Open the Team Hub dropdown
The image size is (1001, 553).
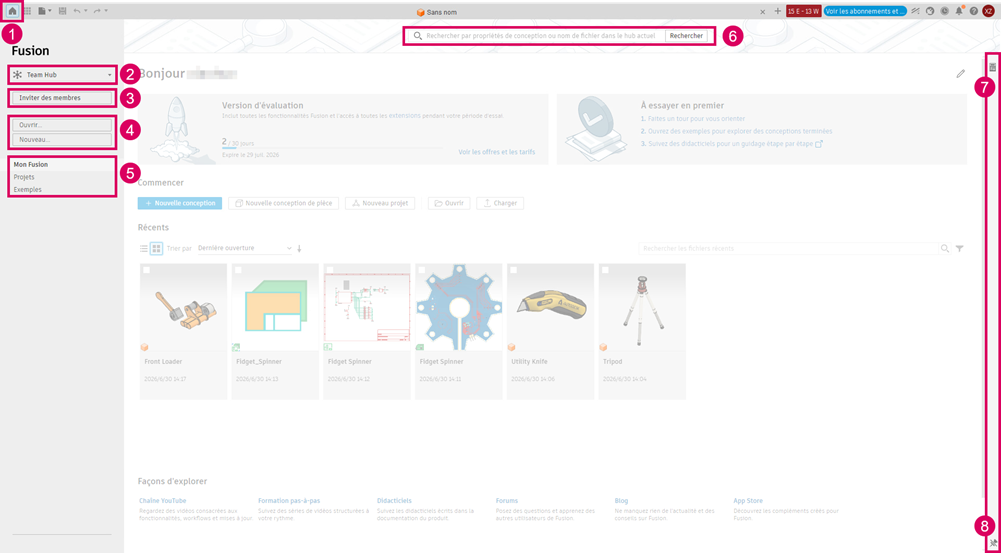pyautogui.click(x=63, y=75)
